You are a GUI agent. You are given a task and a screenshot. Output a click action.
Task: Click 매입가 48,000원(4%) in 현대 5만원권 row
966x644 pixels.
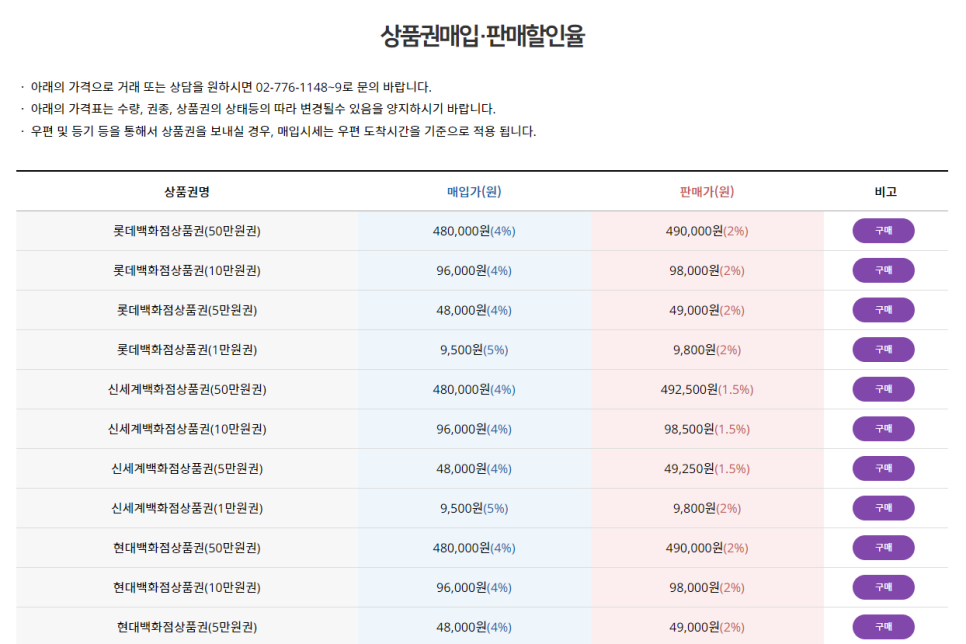474,627
